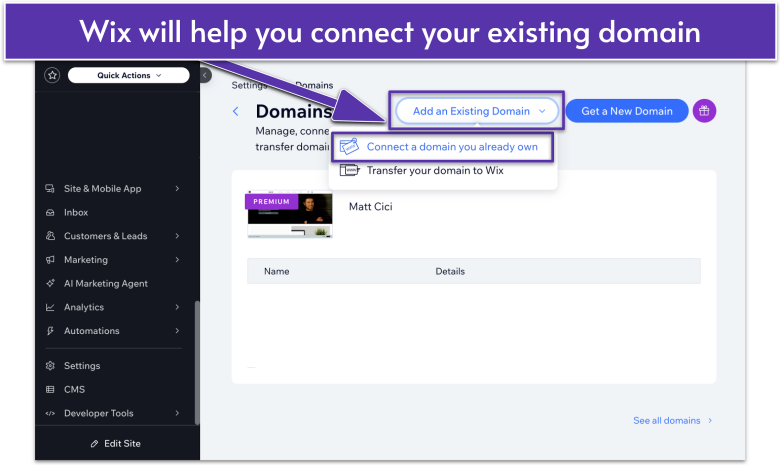Click the sidebar vertical scrollbar
The image size is (780, 465).
pos(197,363)
